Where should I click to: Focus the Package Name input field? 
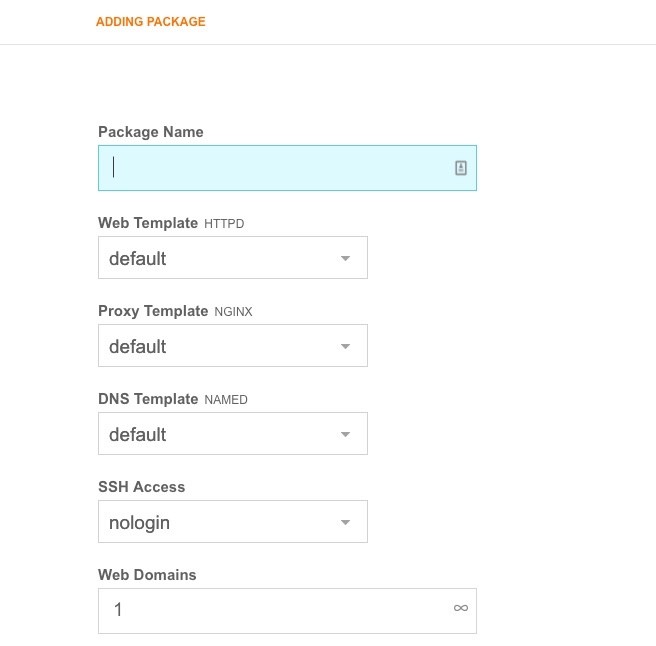point(287,168)
